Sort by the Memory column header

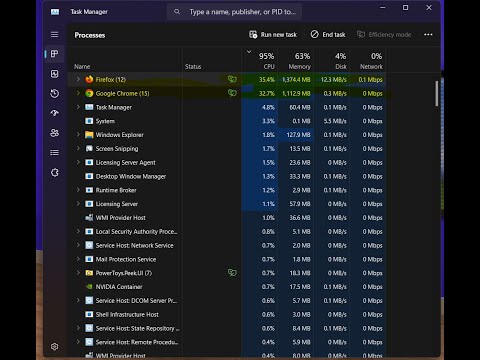point(296,60)
